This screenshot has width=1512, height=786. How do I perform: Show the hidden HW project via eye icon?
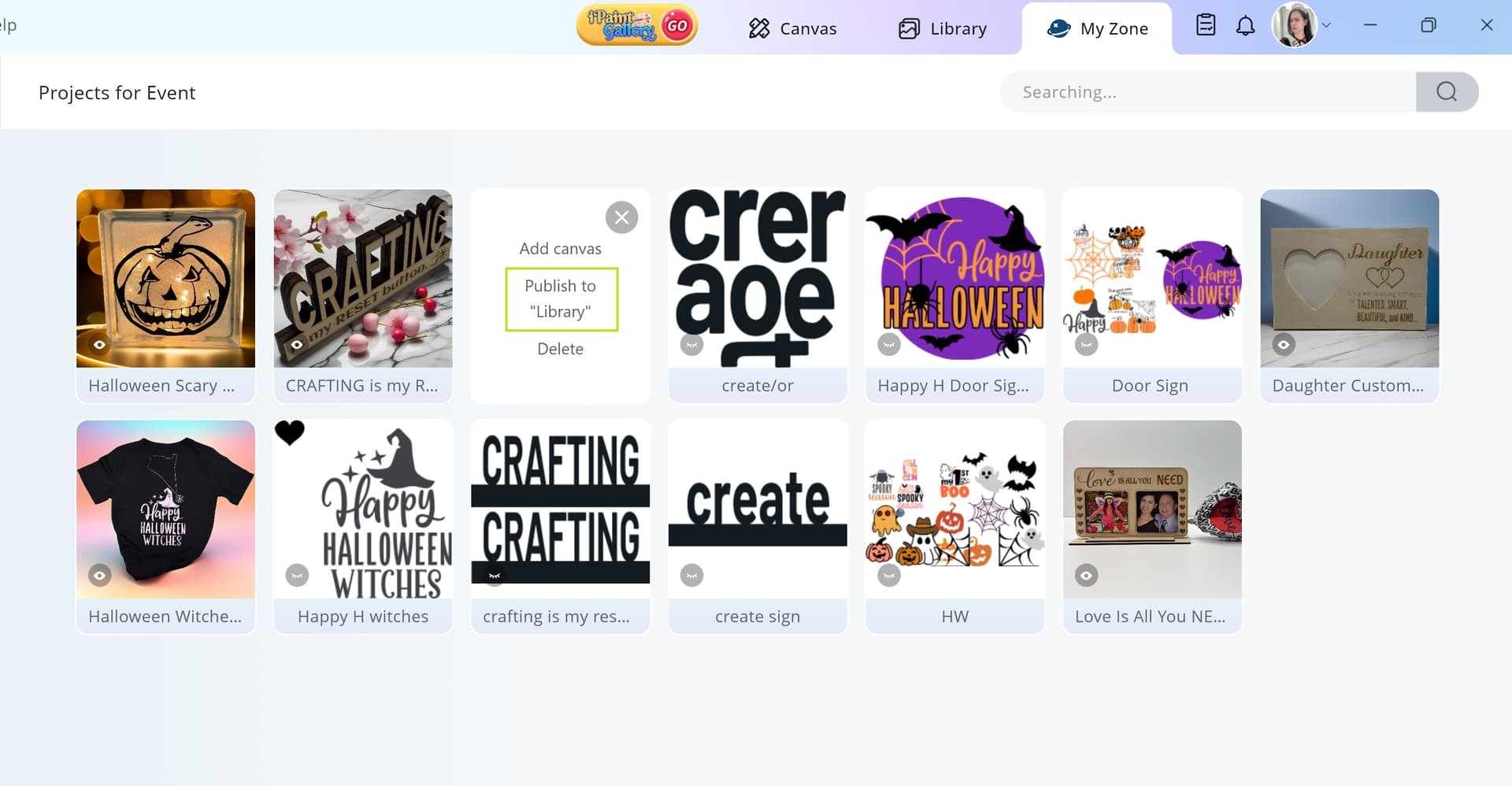(889, 575)
